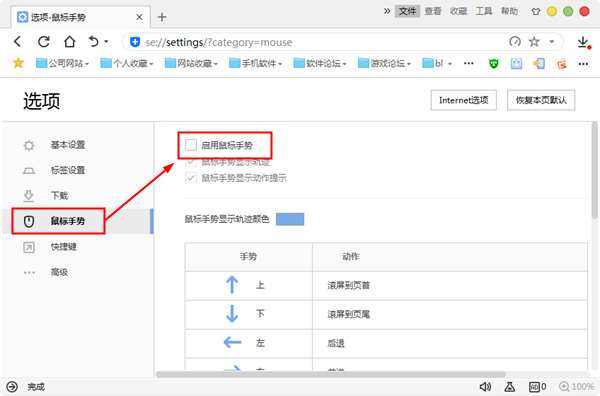Screen dimensions: 600x396
Task: Reload the page with the refresh icon
Action: pos(44,41)
